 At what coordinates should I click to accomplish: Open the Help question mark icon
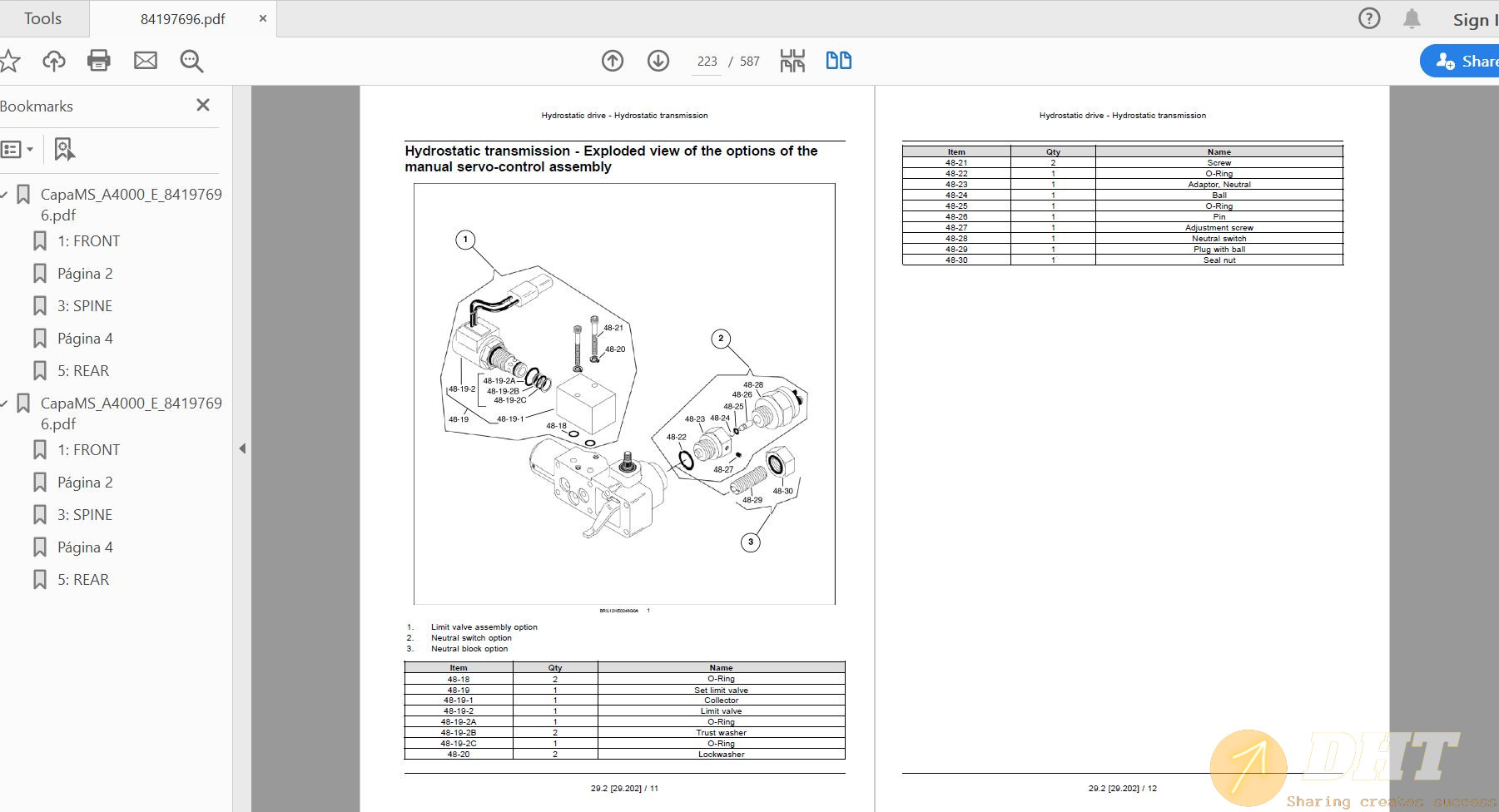(x=1369, y=18)
